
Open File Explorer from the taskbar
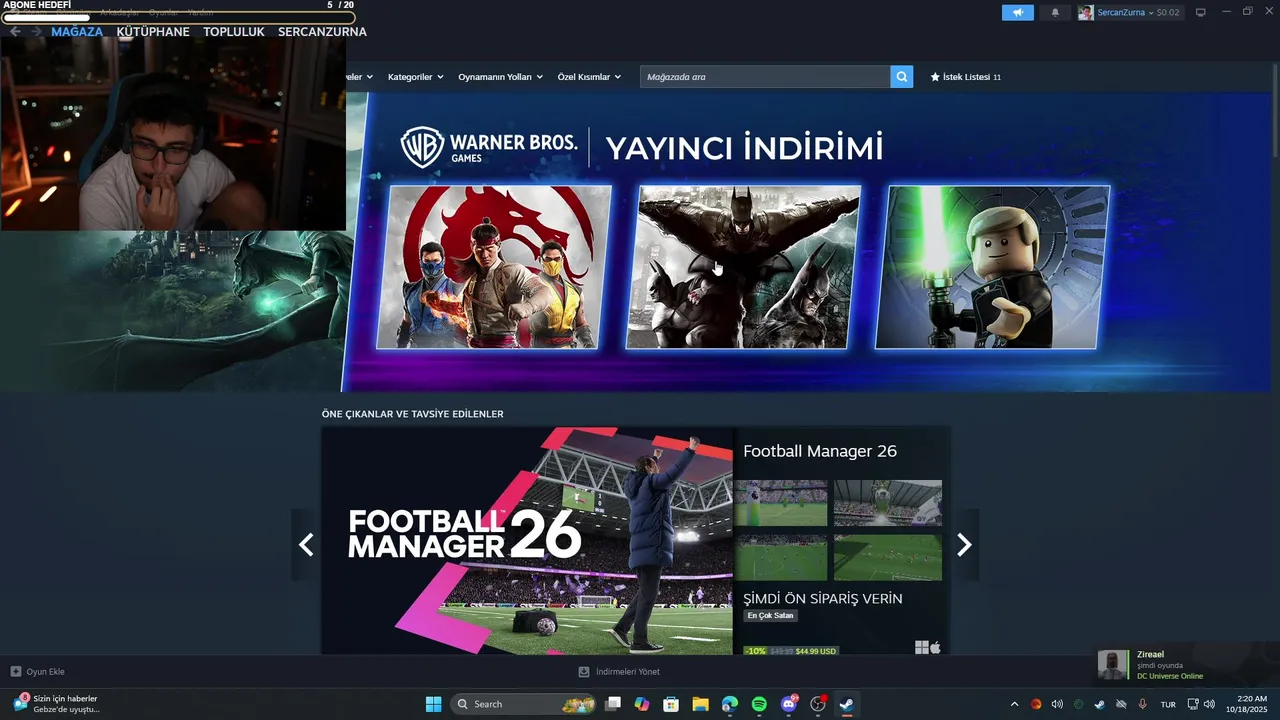[x=700, y=704]
